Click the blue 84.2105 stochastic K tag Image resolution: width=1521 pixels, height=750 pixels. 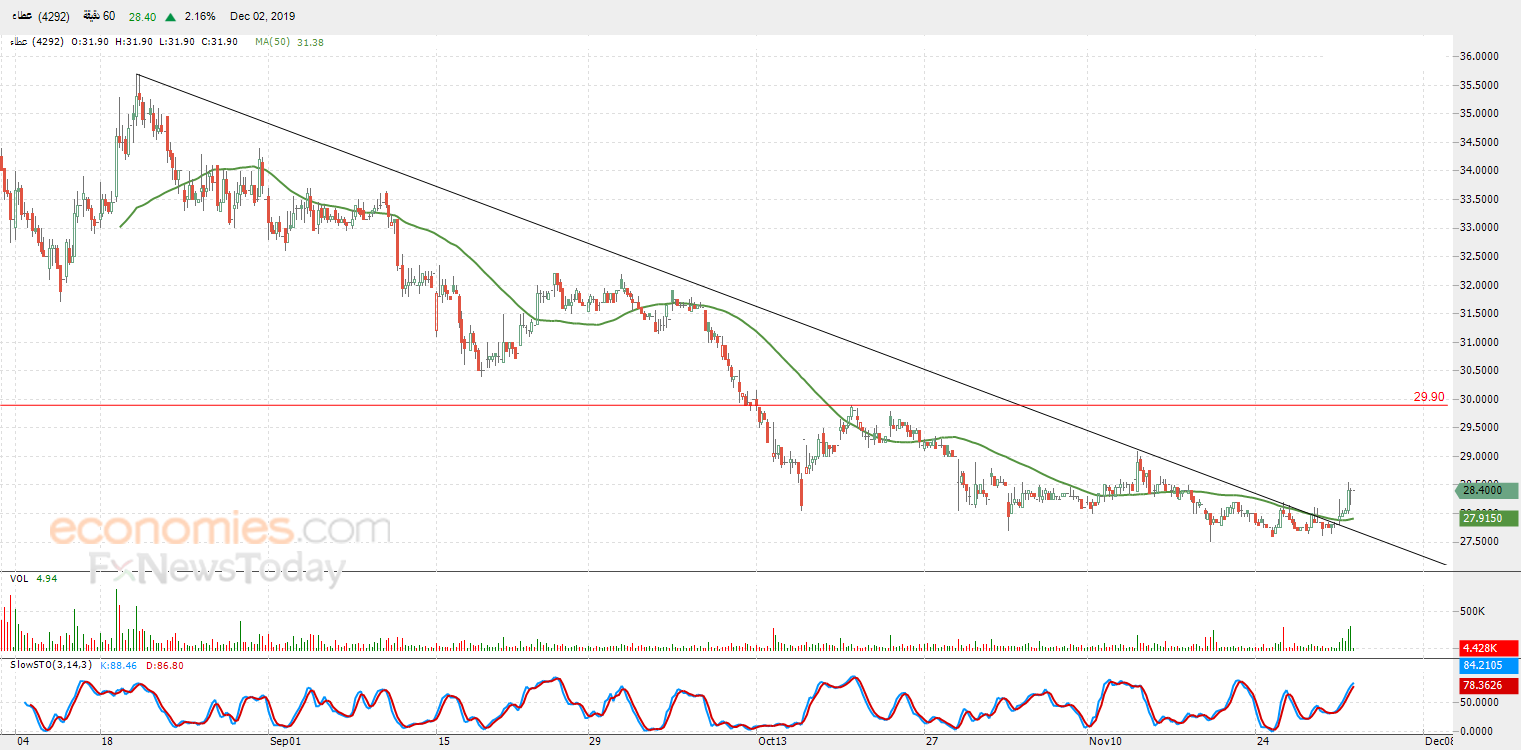click(x=1489, y=665)
